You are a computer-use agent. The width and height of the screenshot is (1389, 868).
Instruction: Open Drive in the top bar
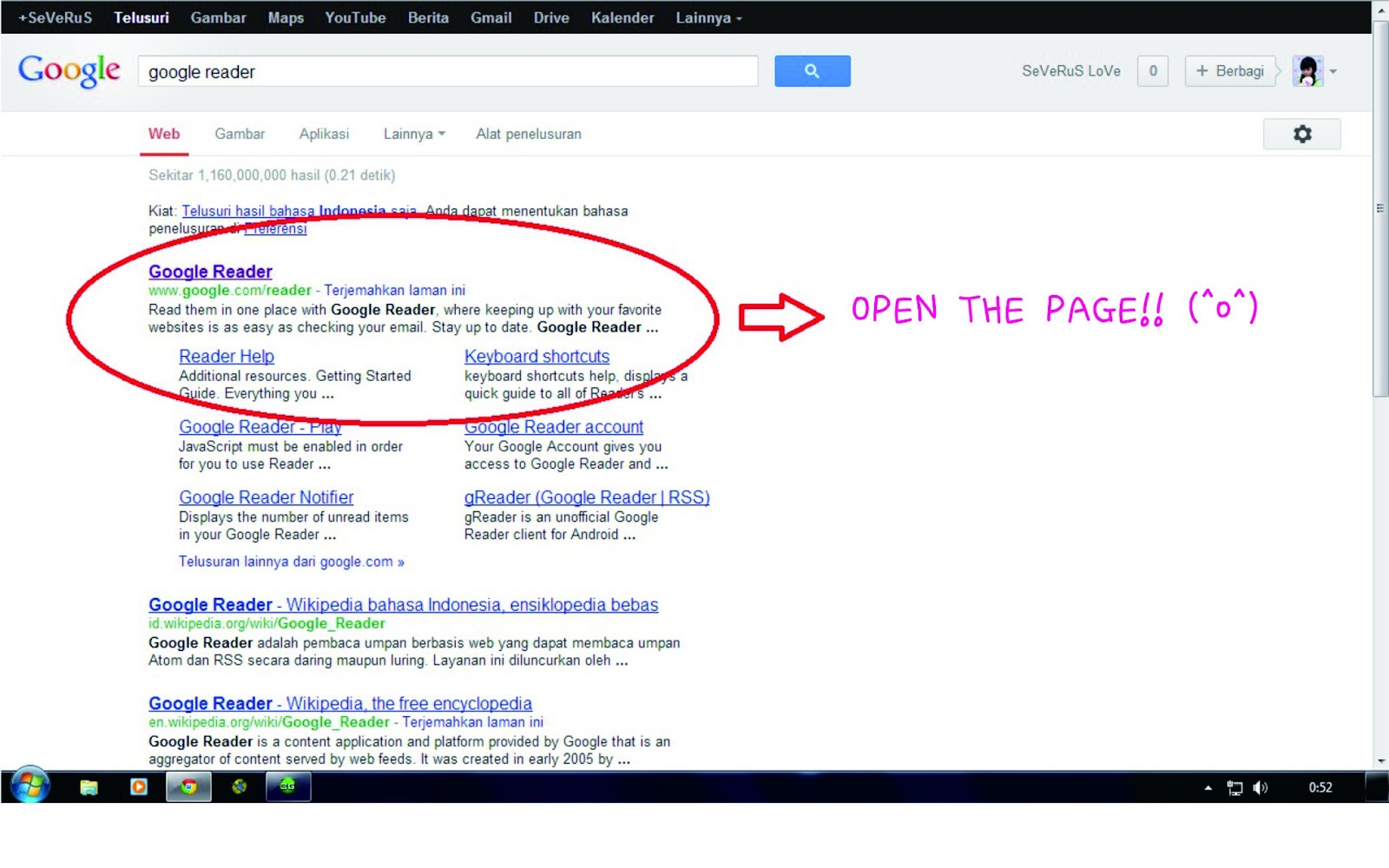[551, 17]
